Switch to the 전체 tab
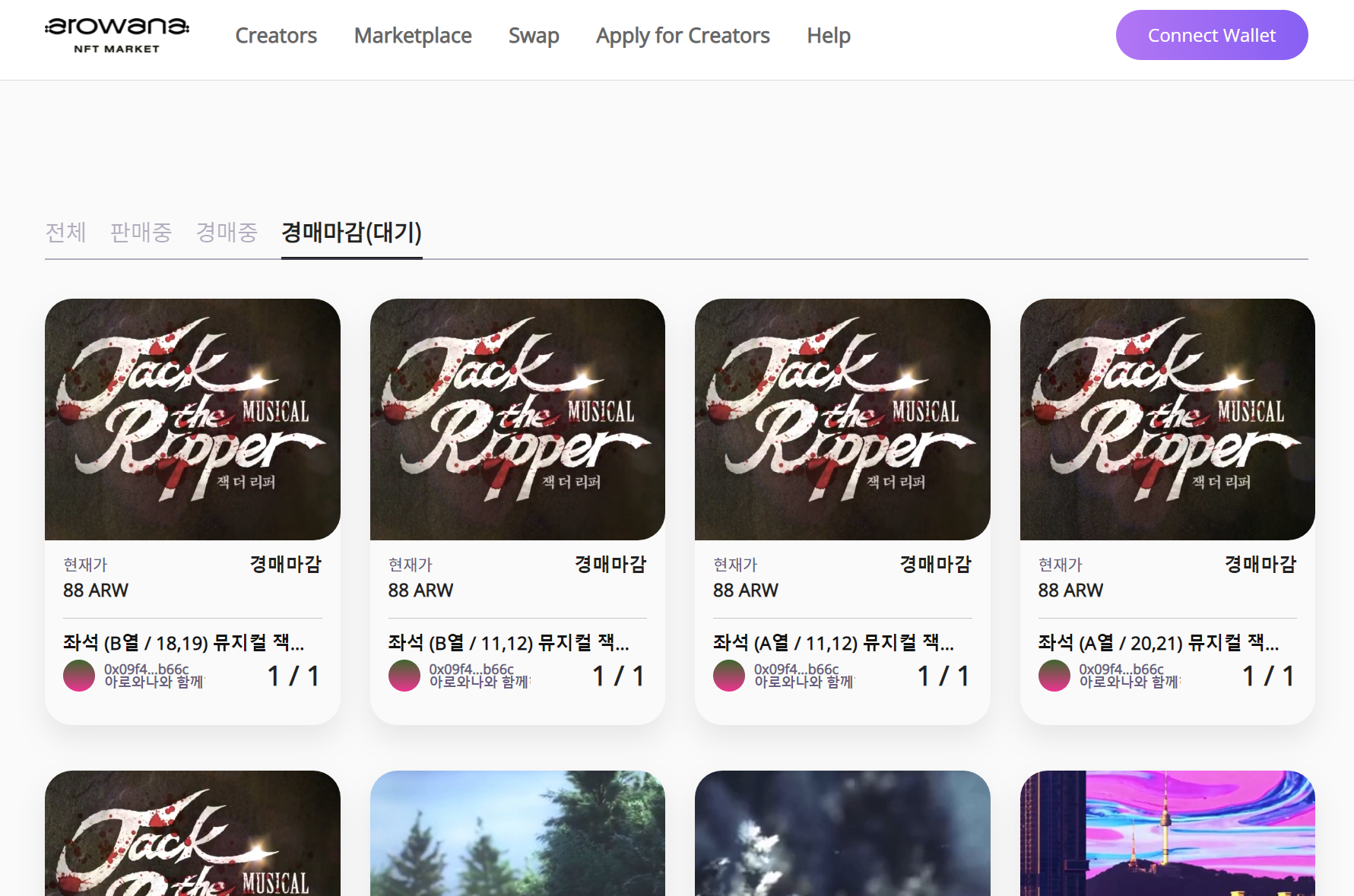Screen dimensions: 1354x896 66,232
